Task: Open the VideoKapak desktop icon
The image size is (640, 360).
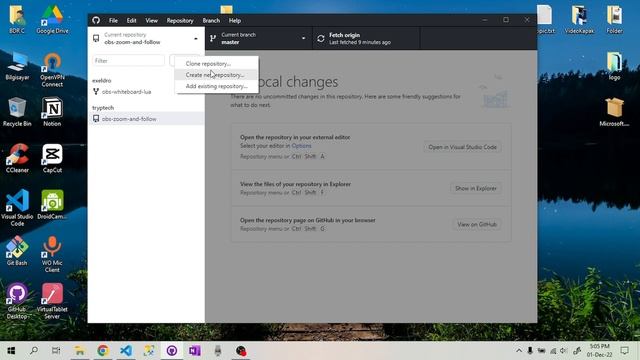Action: (x=579, y=19)
